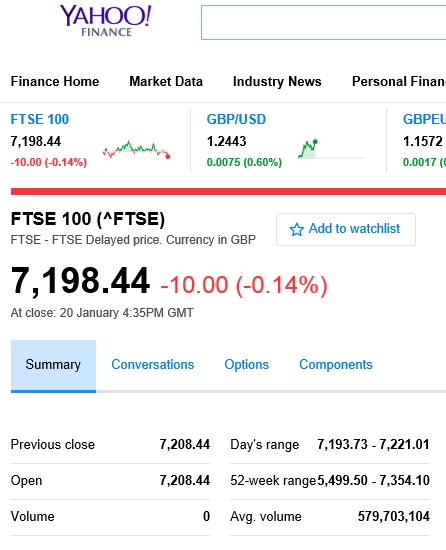Viewport: 446px width, 550px height.
Task: Open Personal Finance menu
Action: pyautogui.click(x=399, y=81)
